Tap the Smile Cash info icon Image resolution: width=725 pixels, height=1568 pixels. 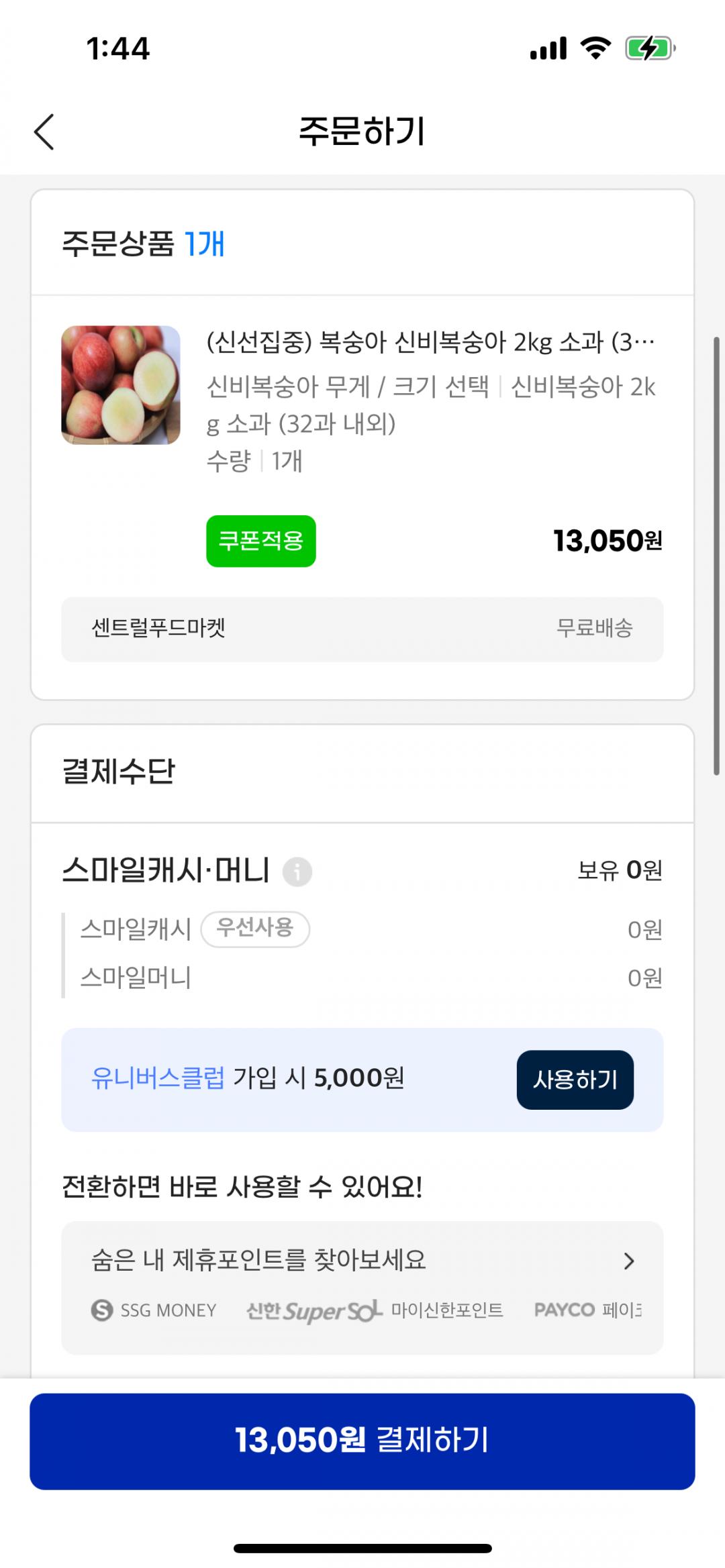(x=297, y=872)
